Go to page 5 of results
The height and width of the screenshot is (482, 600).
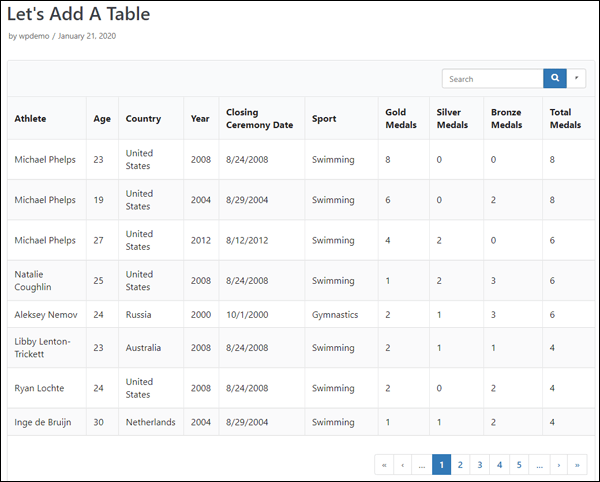coord(519,464)
